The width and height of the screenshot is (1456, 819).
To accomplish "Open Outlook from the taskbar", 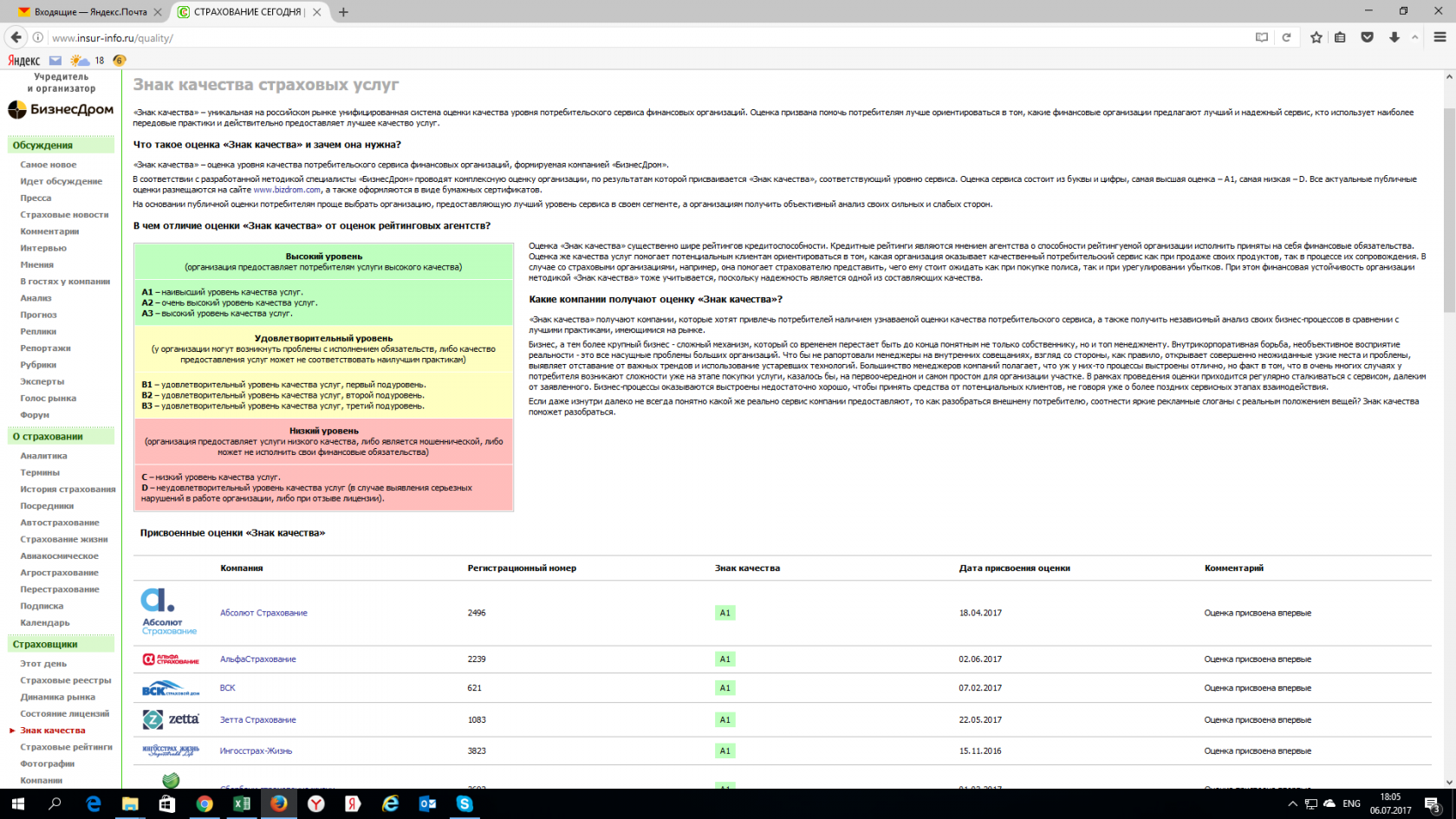I will 427,804.
